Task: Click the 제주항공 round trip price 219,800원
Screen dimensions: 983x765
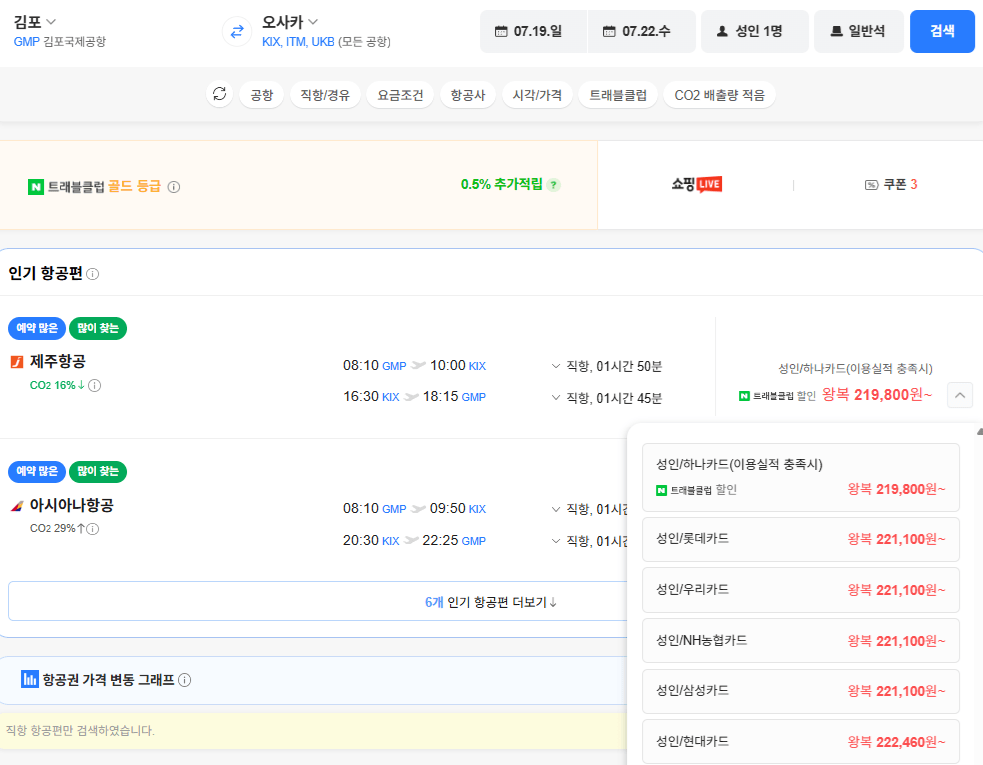Action: pyautogui.click(x=876, y=394)
